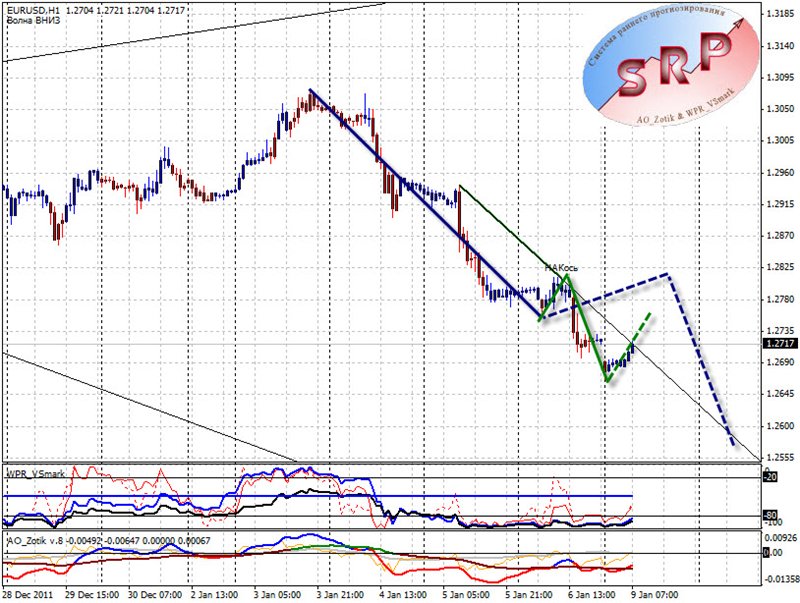
Task: Select the 3 Jan 05:00 time label
Action: click(x=278, y=595)
